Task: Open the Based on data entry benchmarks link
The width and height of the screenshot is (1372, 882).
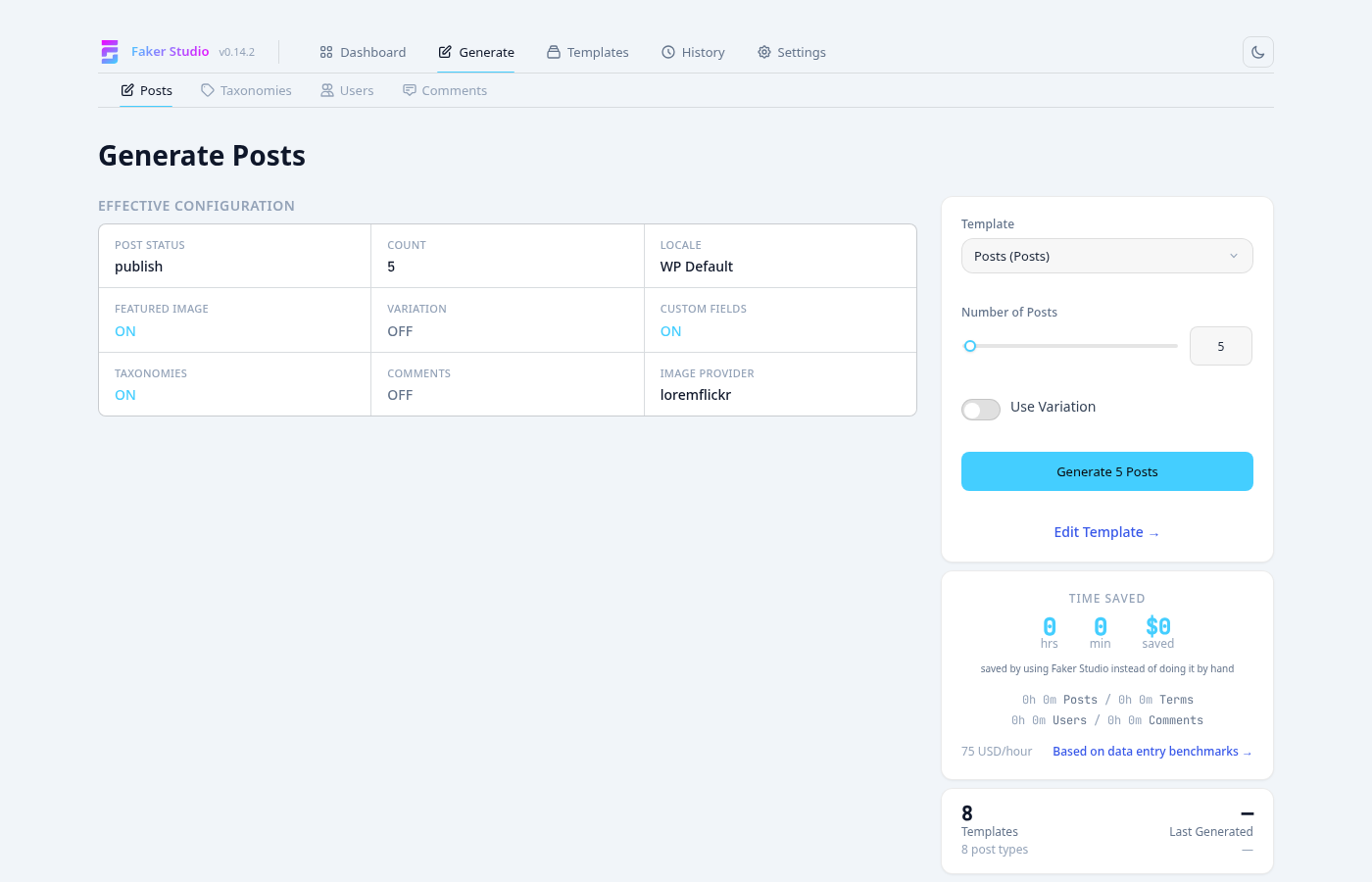Action: (1152, 752)
